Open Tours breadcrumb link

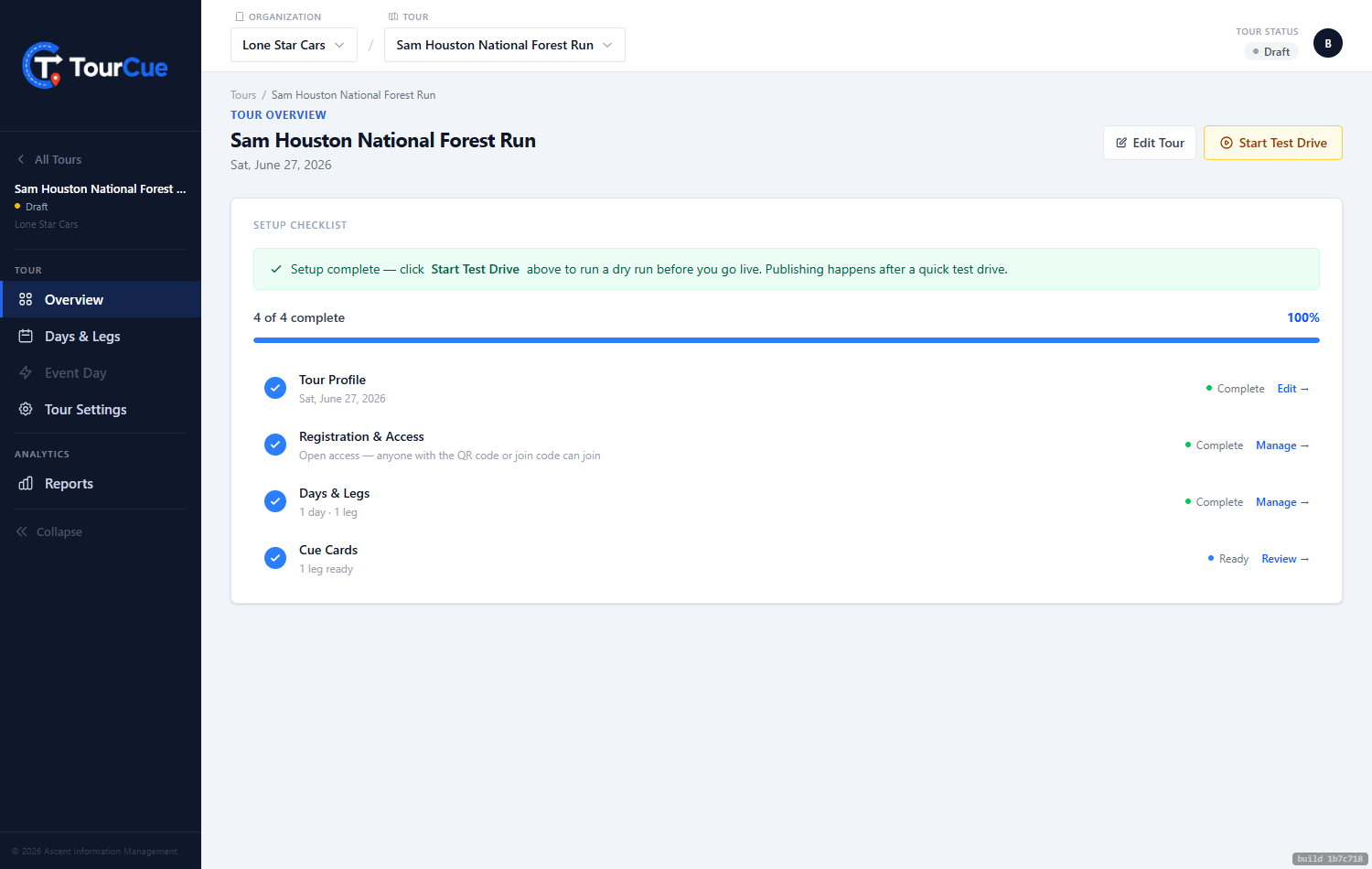[243, 95]
